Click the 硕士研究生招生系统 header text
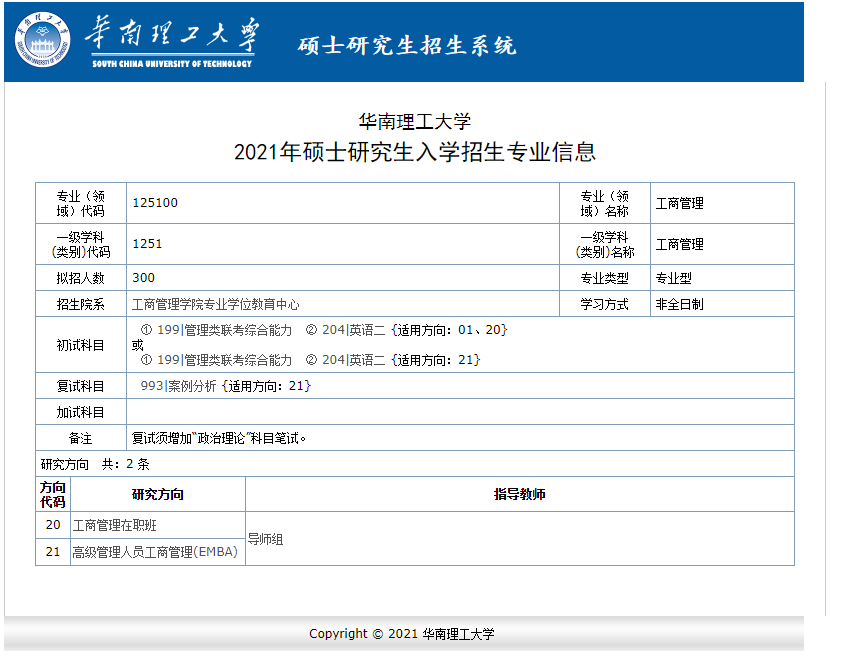This screenshot has height=662, width=842. (x=407, y=46)
